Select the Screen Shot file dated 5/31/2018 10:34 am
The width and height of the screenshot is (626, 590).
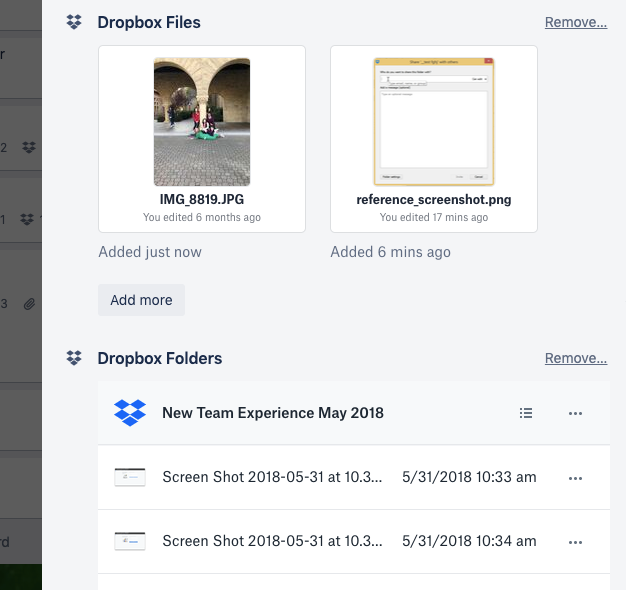(x=354, y=542)
